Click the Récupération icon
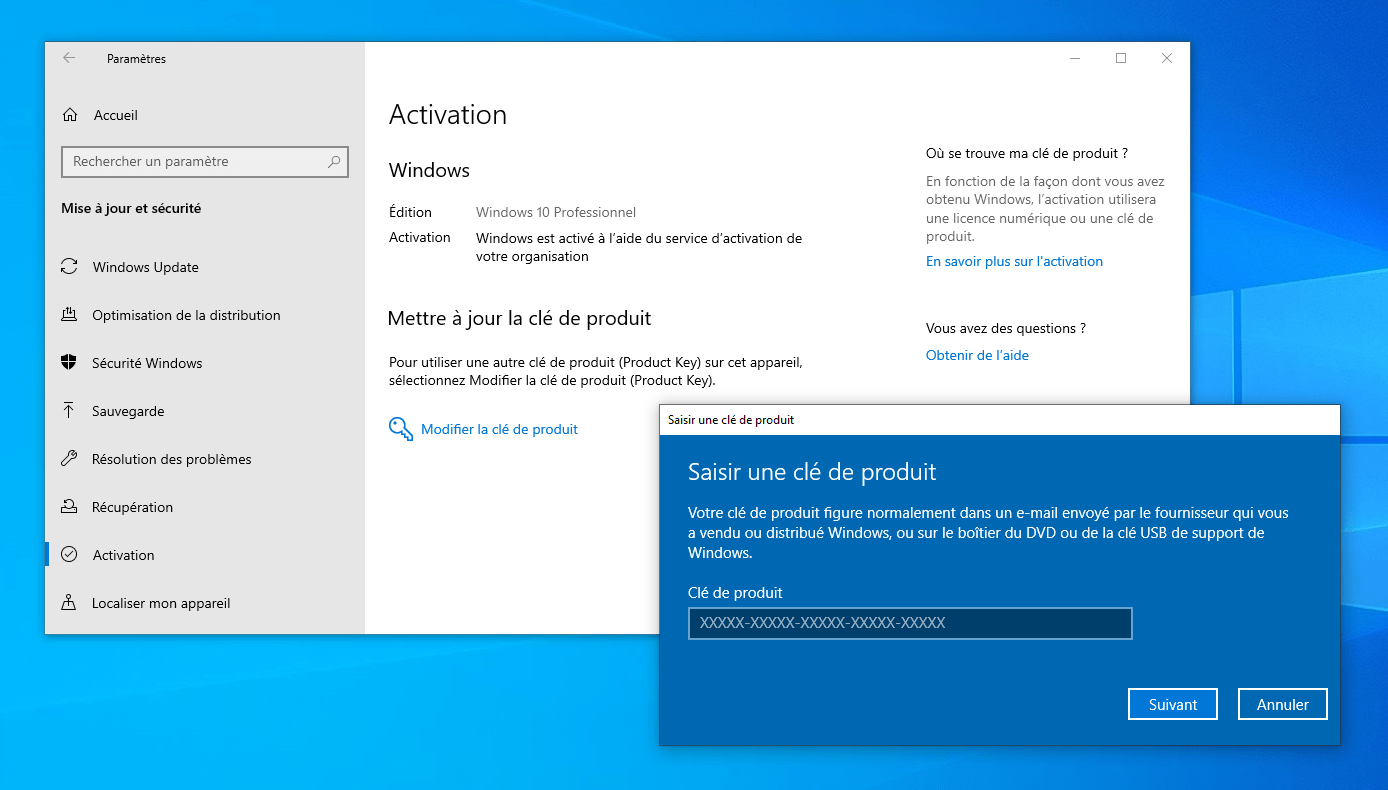This screenshot has width=1388, height=790. tap(69, 507)
